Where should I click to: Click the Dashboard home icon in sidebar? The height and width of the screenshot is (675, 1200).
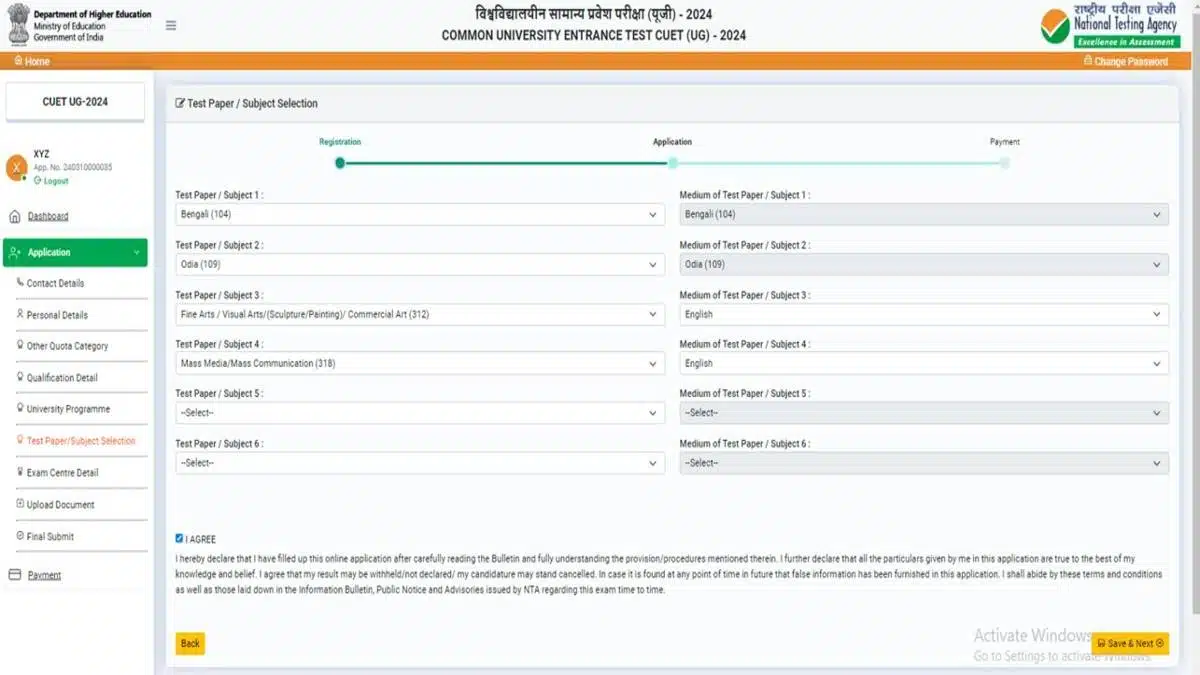15,216
